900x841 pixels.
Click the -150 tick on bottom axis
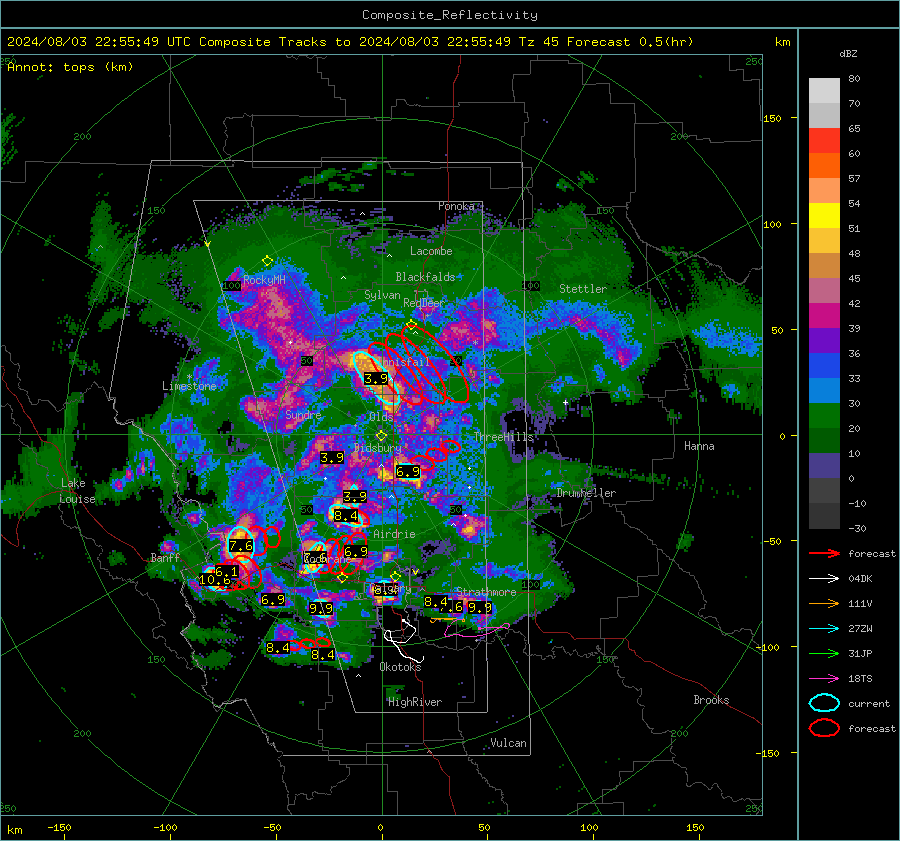[x=59, y=828]
